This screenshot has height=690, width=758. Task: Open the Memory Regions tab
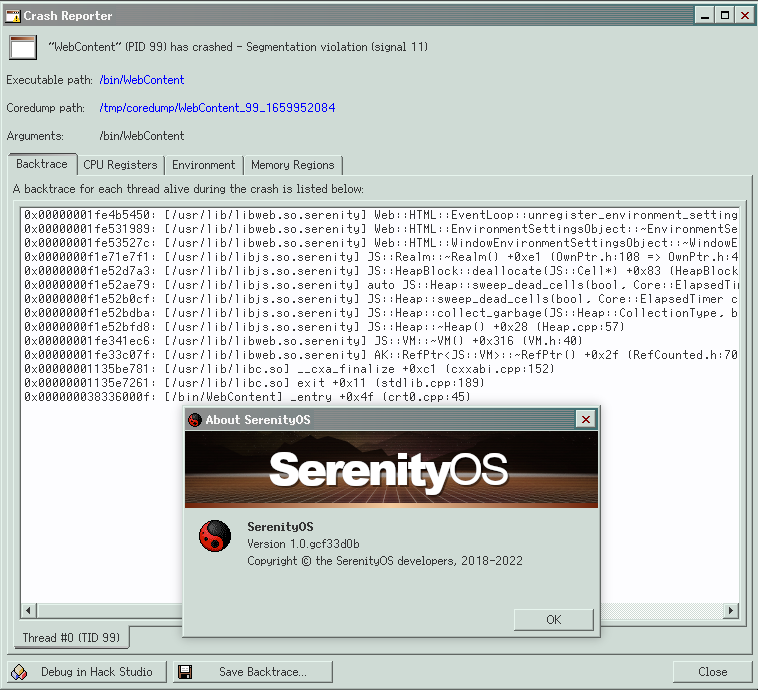click(x=292, y=165)
